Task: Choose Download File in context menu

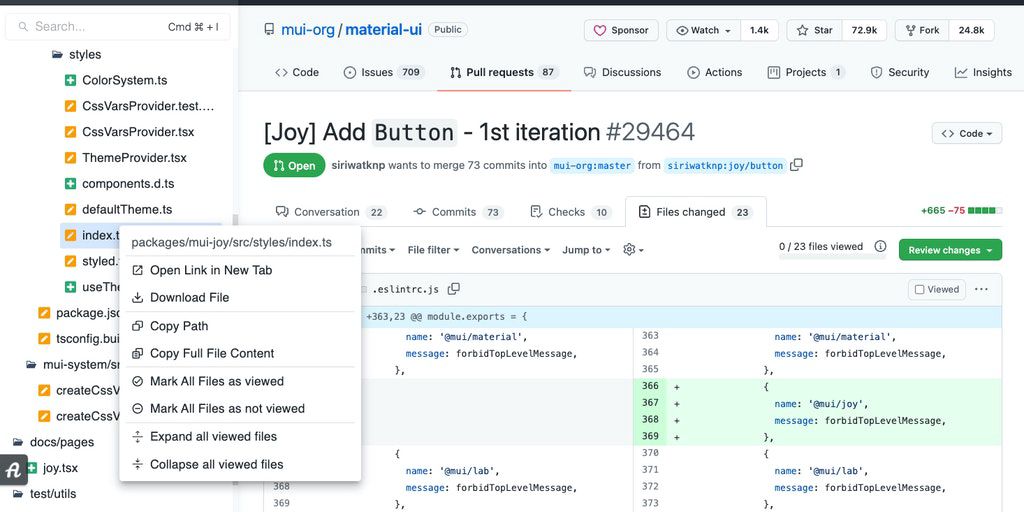Action: [x=189, y=297]
